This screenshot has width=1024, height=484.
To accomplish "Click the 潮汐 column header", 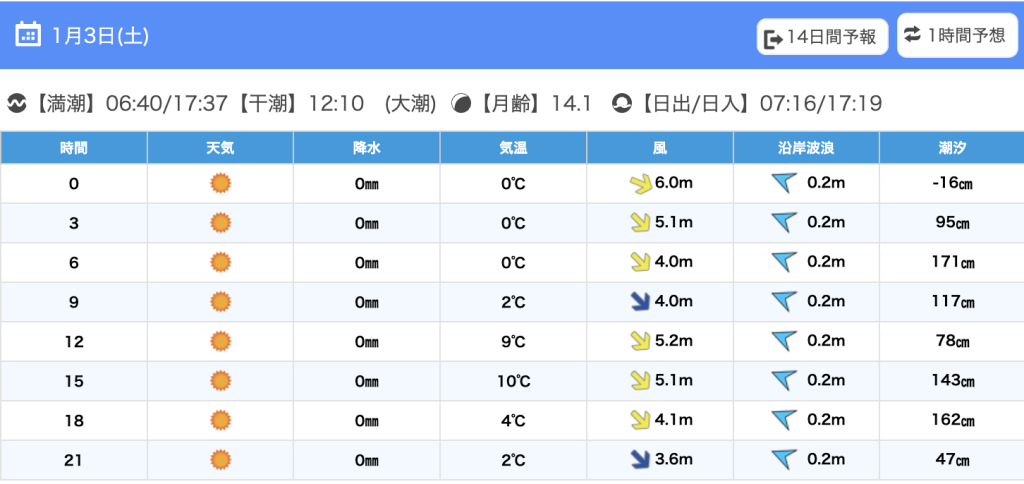I will click(x=952, y=148).
